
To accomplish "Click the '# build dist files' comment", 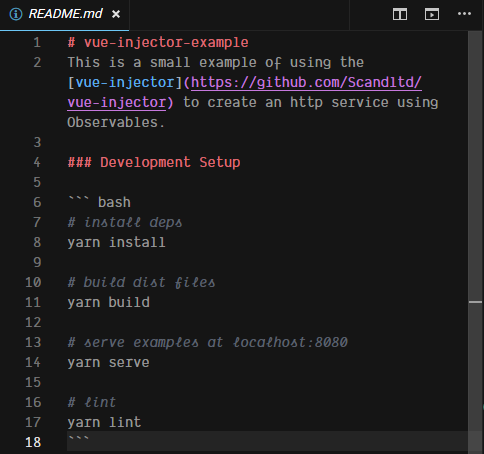I will coord(141,282).
